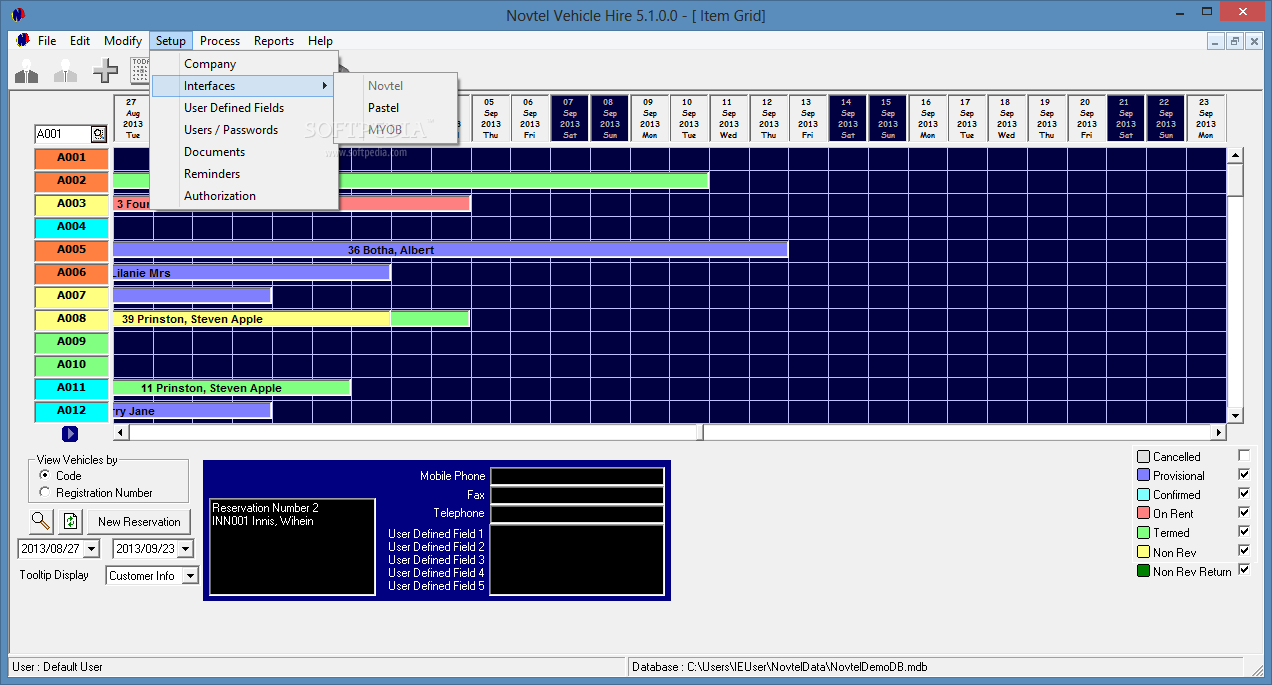This screenshot has width=1272, height=685.
Task: Open the 2013/09/23 end date dropdown
Action: click(x=186, y=549)
